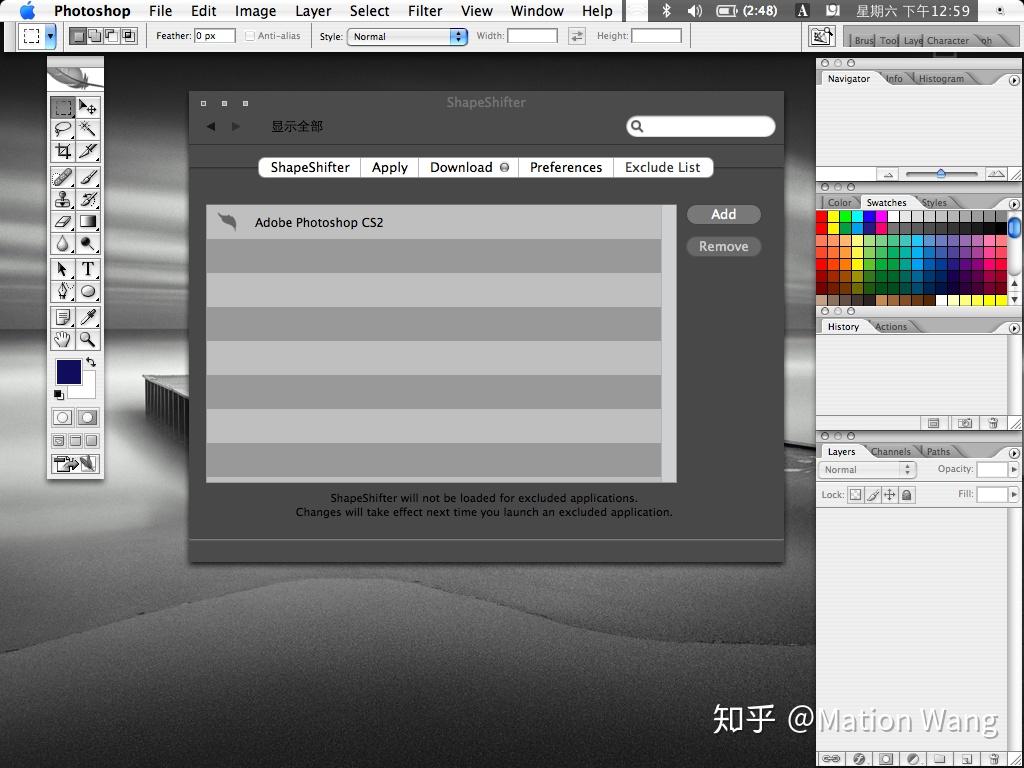This screenshot has height=768, width=1024.
Task: Open Layers blend mode Normal dropdown
Action: [867, 470]
